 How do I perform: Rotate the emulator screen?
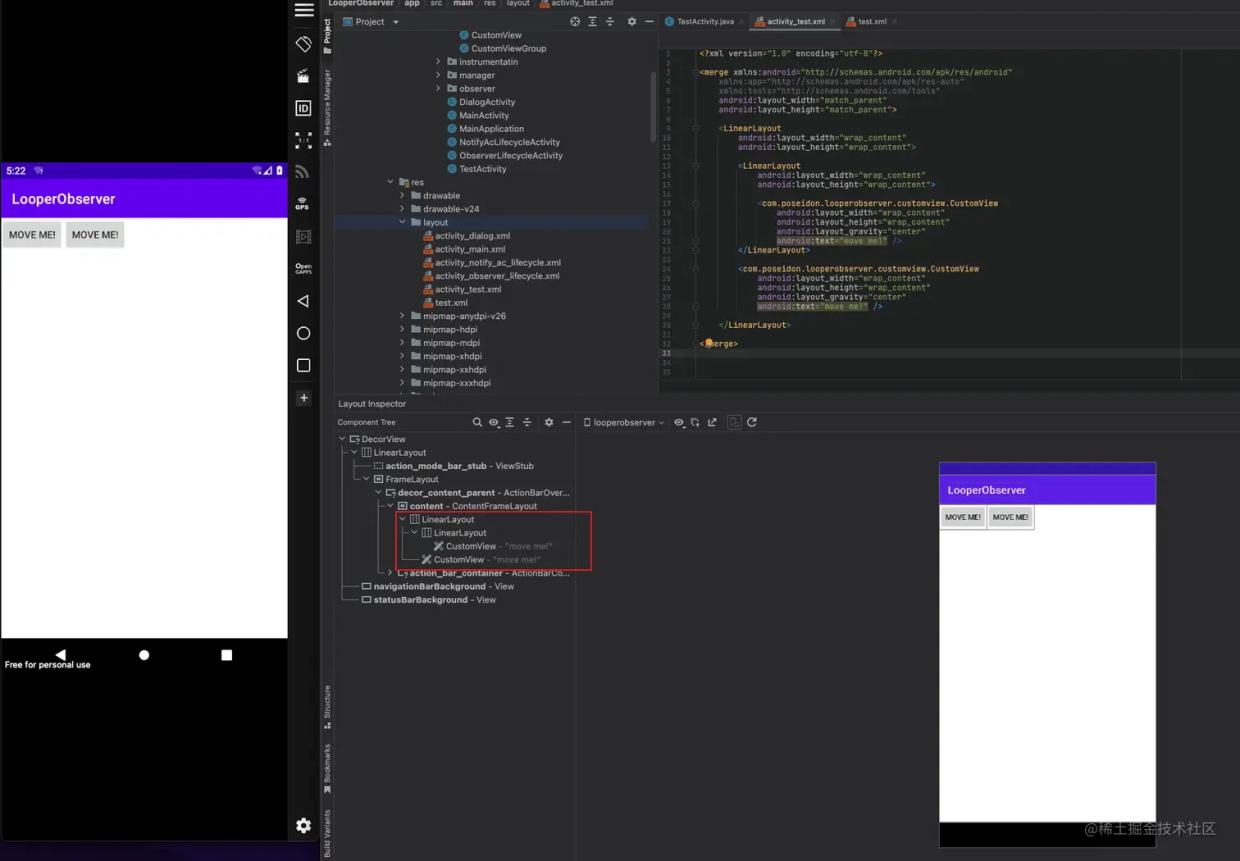coord(304,44)
